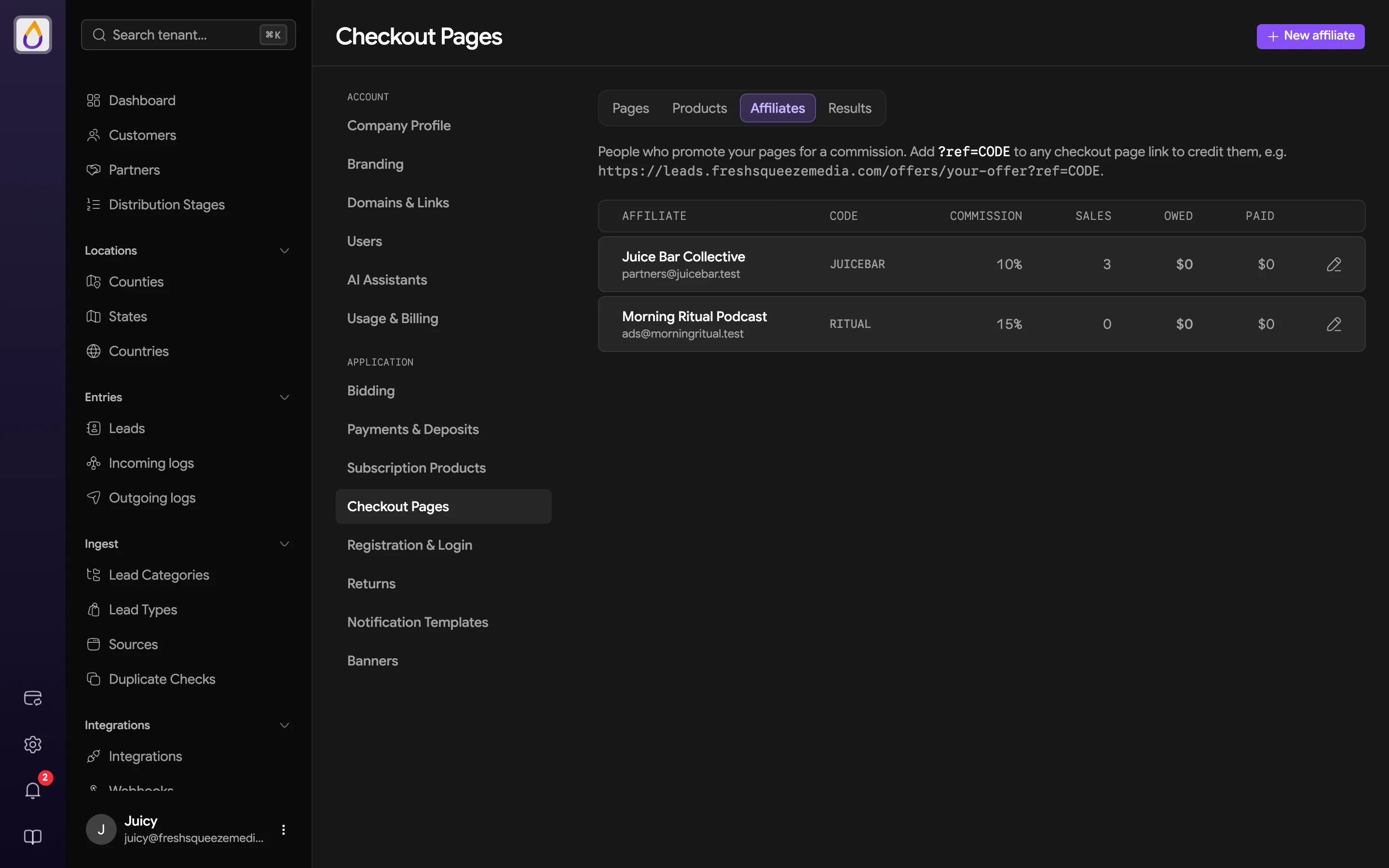Click the Outgoing logs send icon
The width and height of the screenshot is (1389, 868).
(x=94, y=498)
